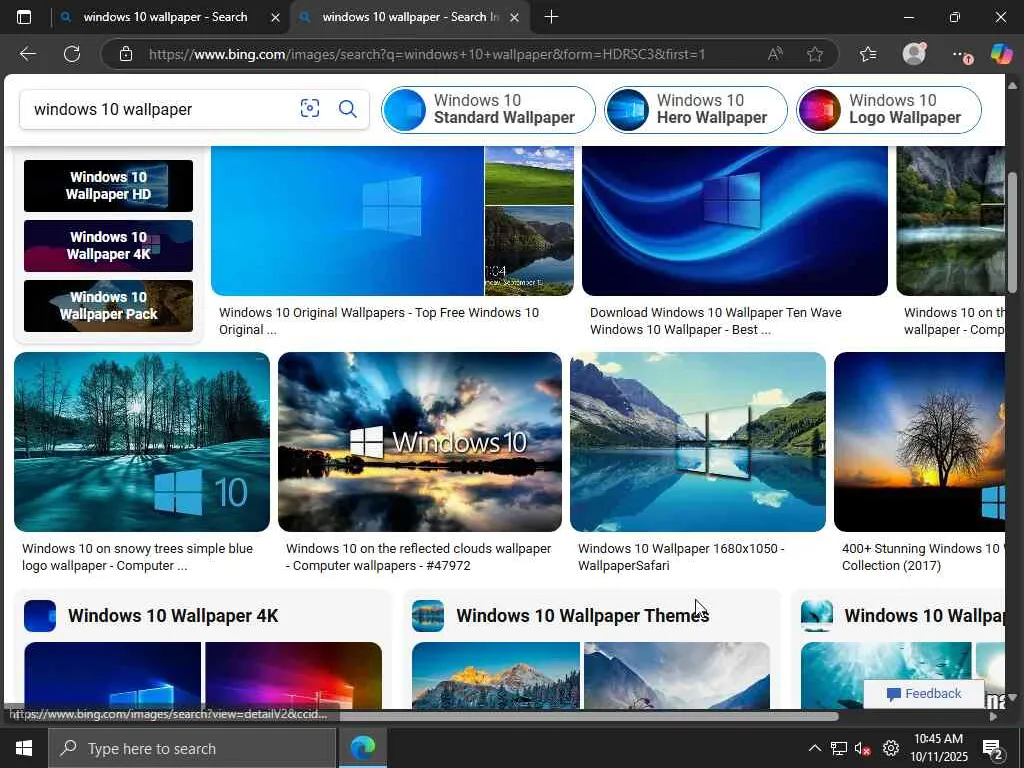Open the mountain lake 1680x1050 wallpaper
1024x768 pixels.
coord(698,442)
